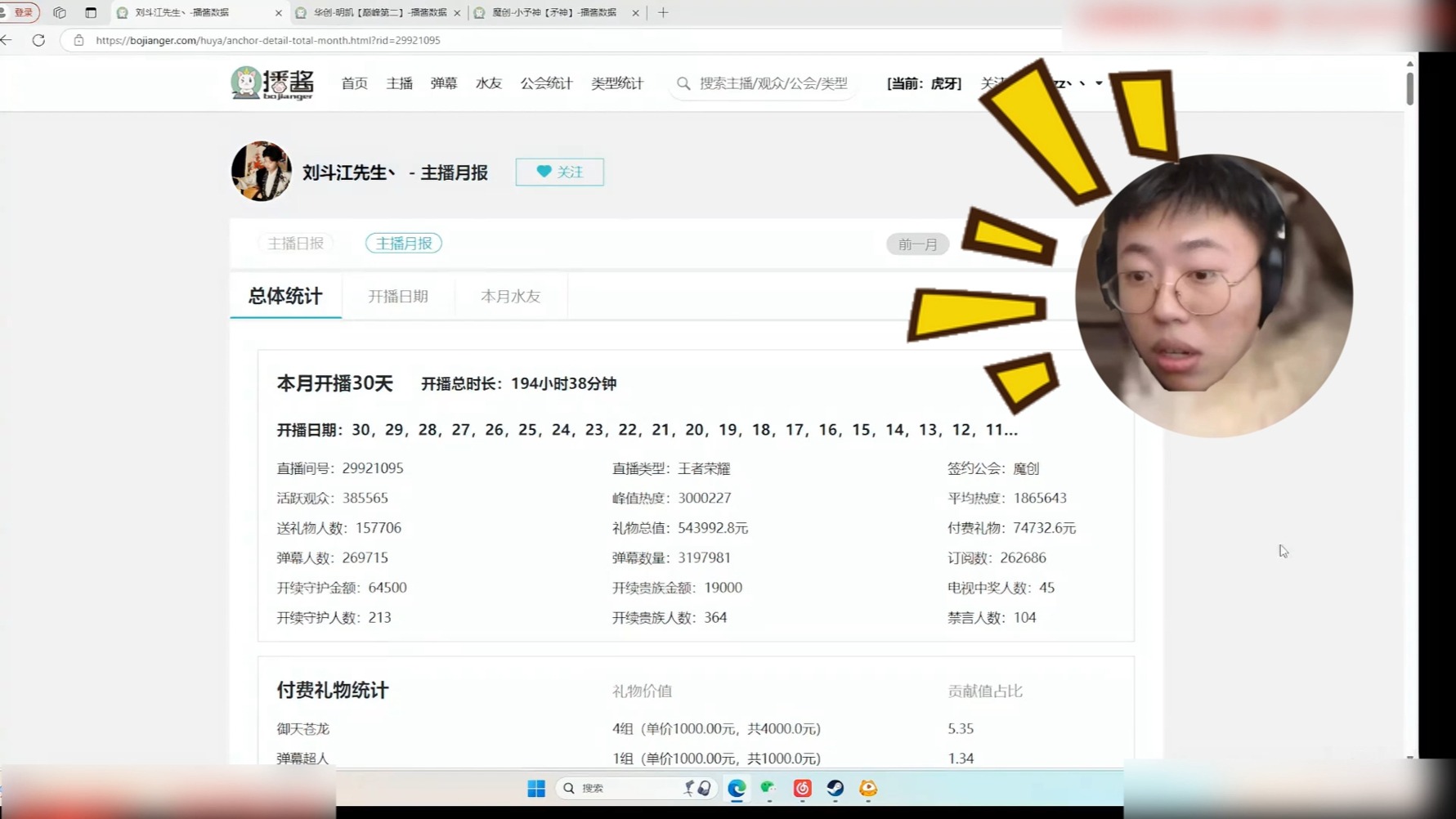
Task: Close the 刘斗江先生 browser tab
Action: click(278, 13)
